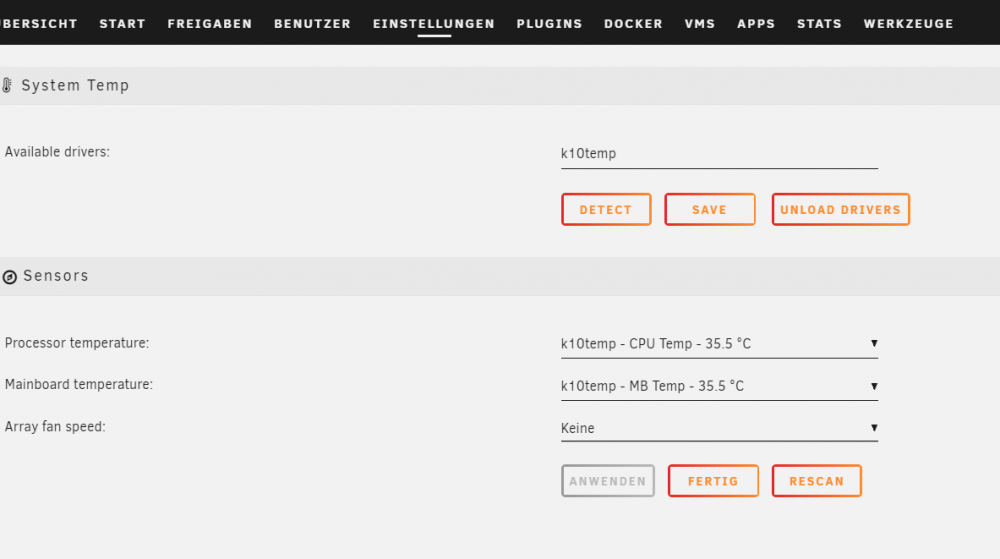Click the ANWENDEN button
Screen dimensions: 1000x559
coord(608,481)
